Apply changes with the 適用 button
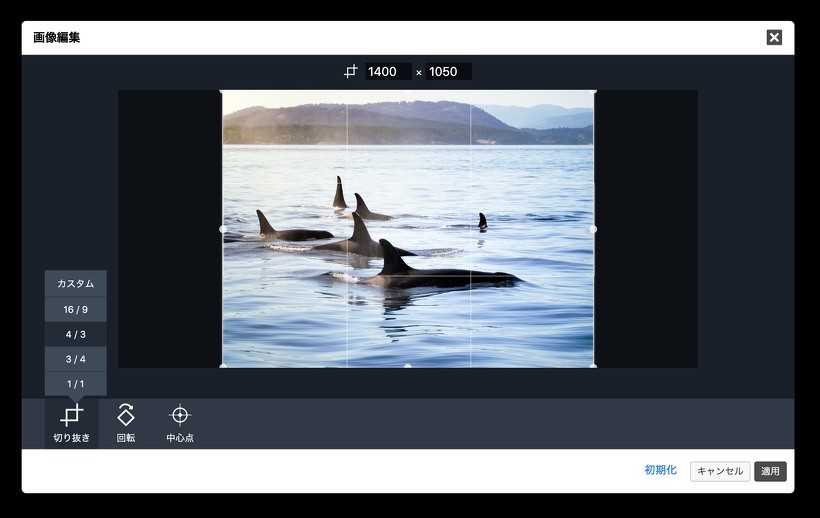The width and height of the screenshot is (820, 518). coord(770,471)
